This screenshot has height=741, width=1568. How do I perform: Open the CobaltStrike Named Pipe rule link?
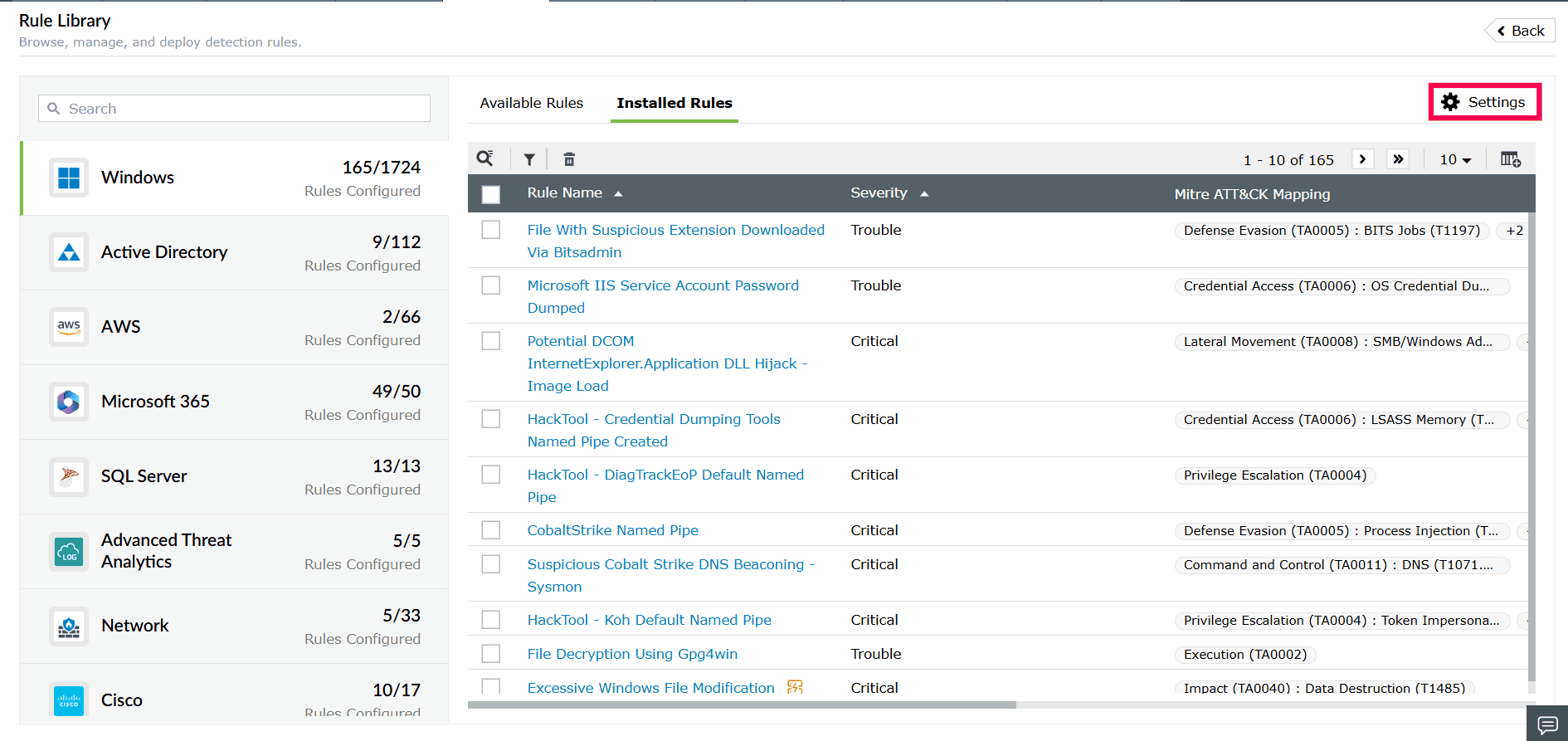point(613,530)
